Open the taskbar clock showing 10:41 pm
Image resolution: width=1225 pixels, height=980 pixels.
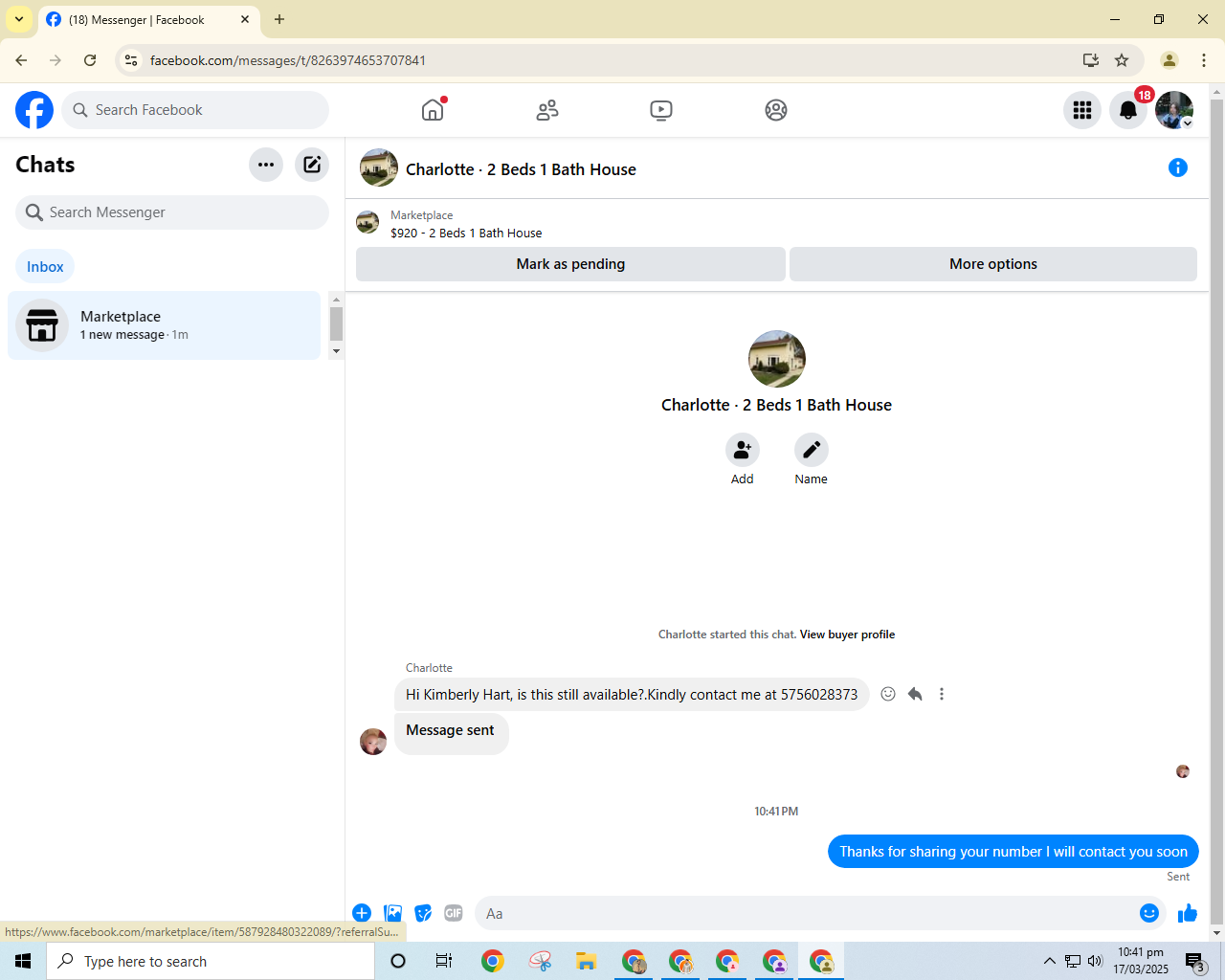pos(1141,961)
